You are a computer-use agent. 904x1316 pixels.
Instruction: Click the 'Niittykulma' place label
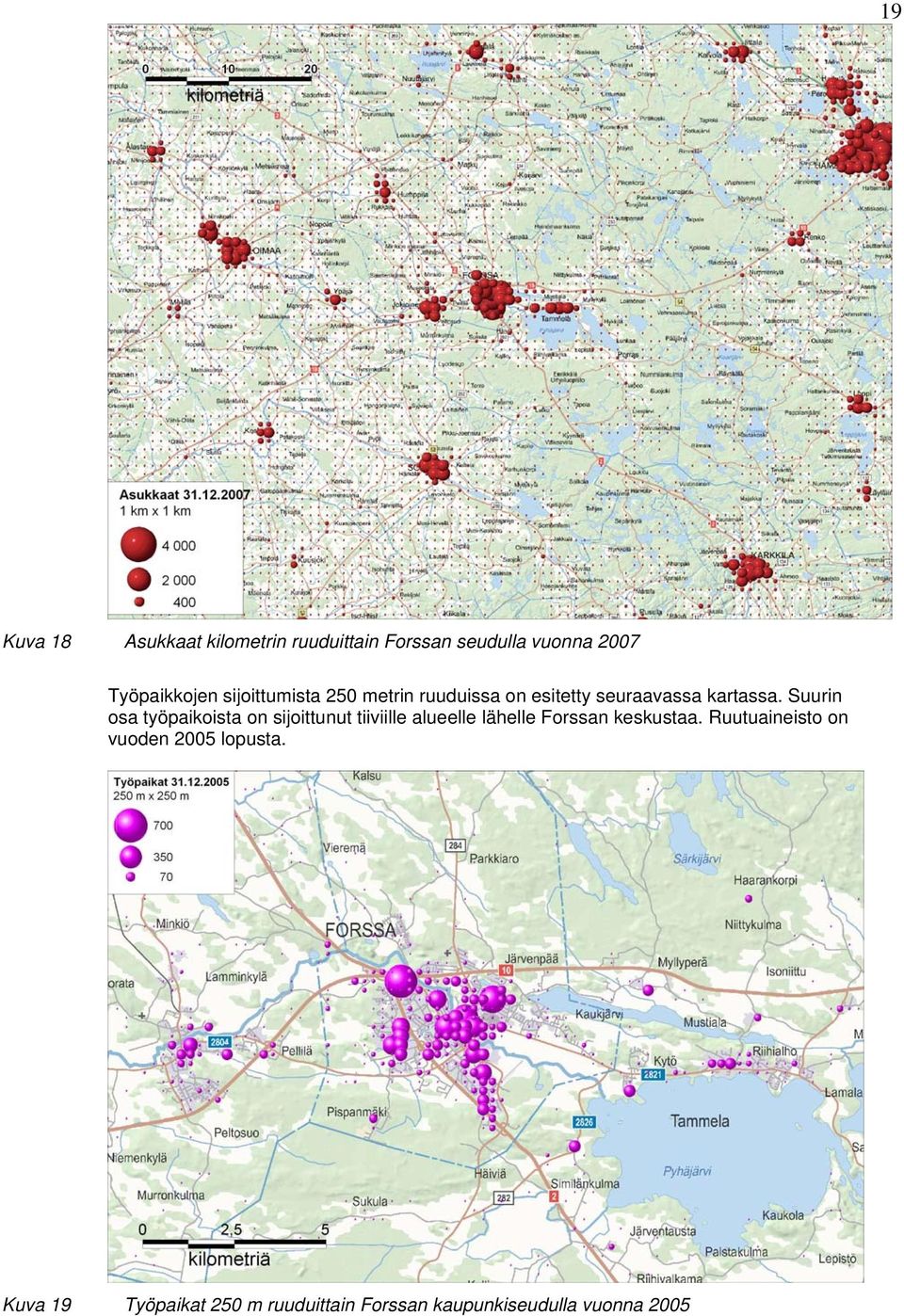pyautogui.click(x=752, y=924)
